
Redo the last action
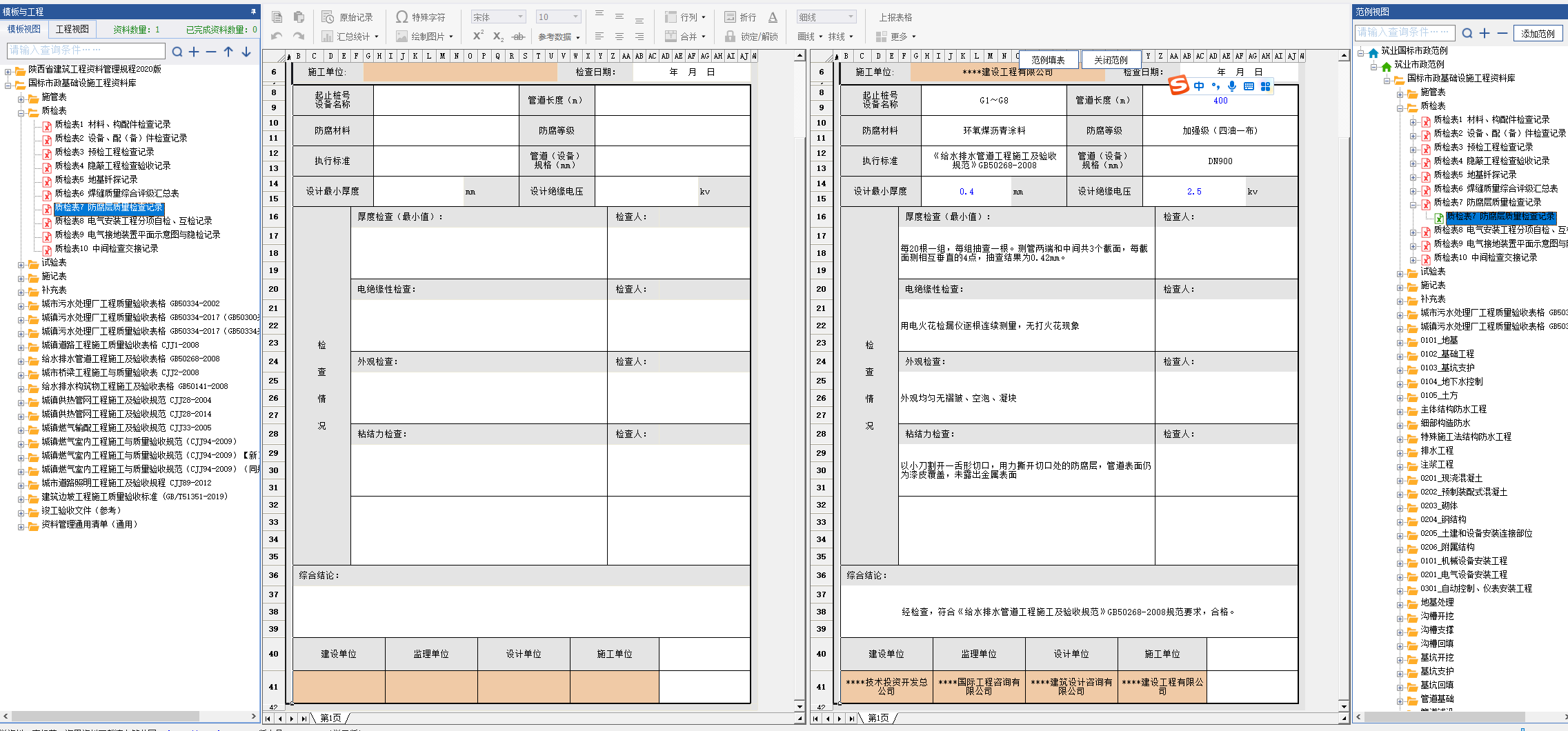pyautogui.click(x=299, y=37)
